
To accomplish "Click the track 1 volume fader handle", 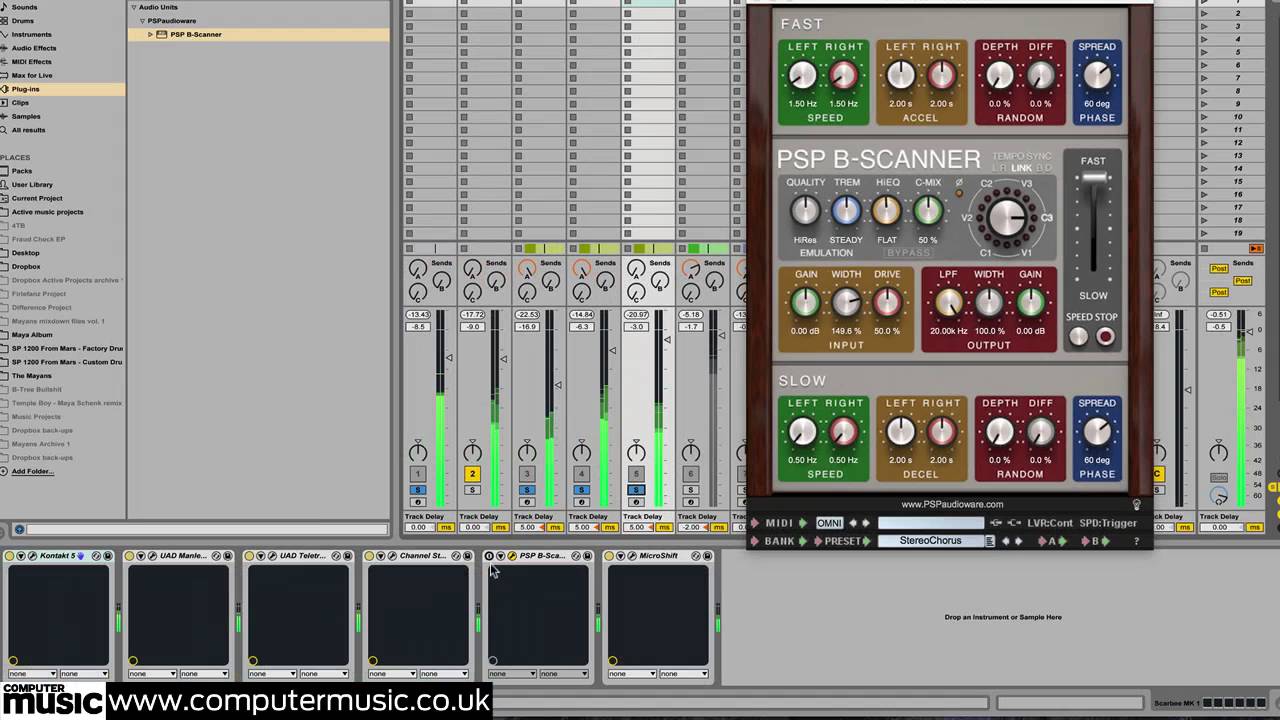I will pos(449,358).
